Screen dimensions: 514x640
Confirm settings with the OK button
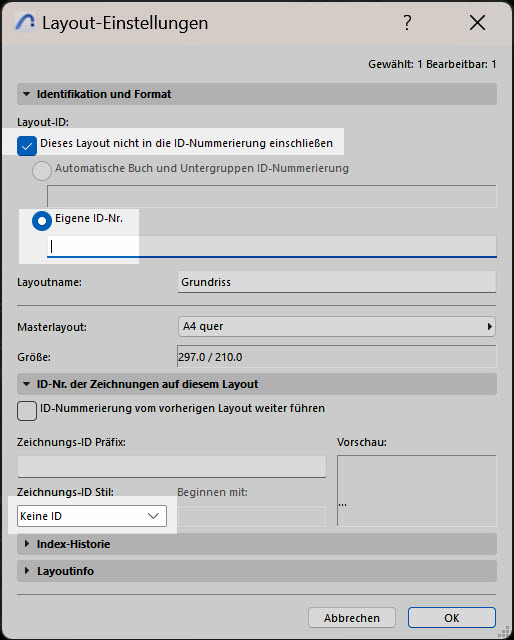tap(452, 618)
